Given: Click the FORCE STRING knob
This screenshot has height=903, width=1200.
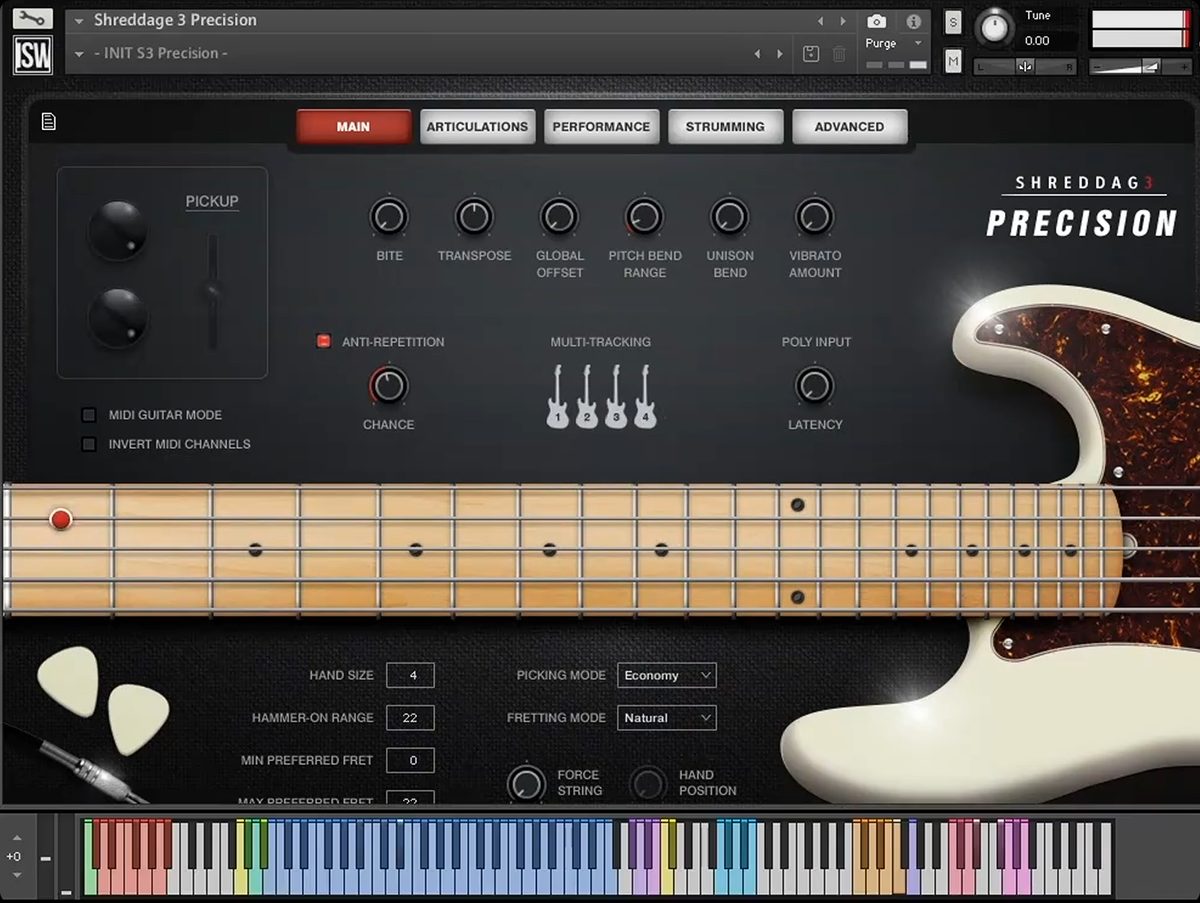Looking at the screenshot, I should pos(526,783).
